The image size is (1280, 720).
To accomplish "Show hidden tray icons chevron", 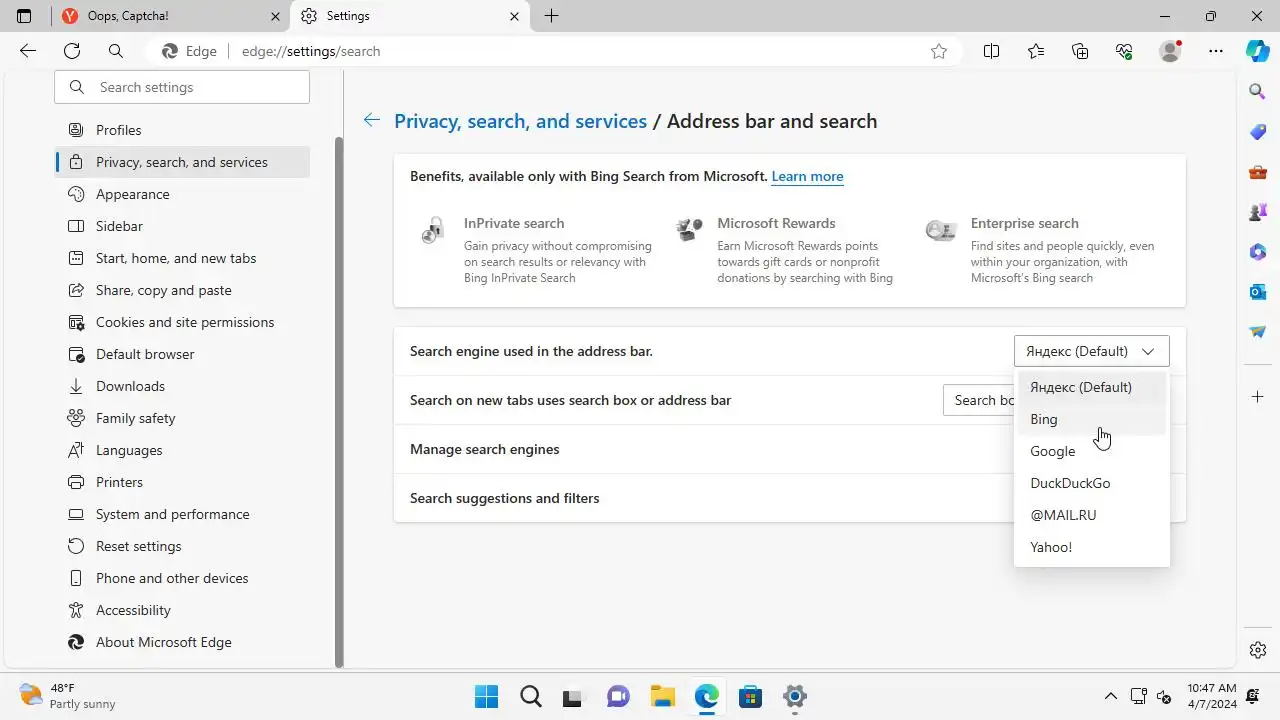I will click(1110, 696).
